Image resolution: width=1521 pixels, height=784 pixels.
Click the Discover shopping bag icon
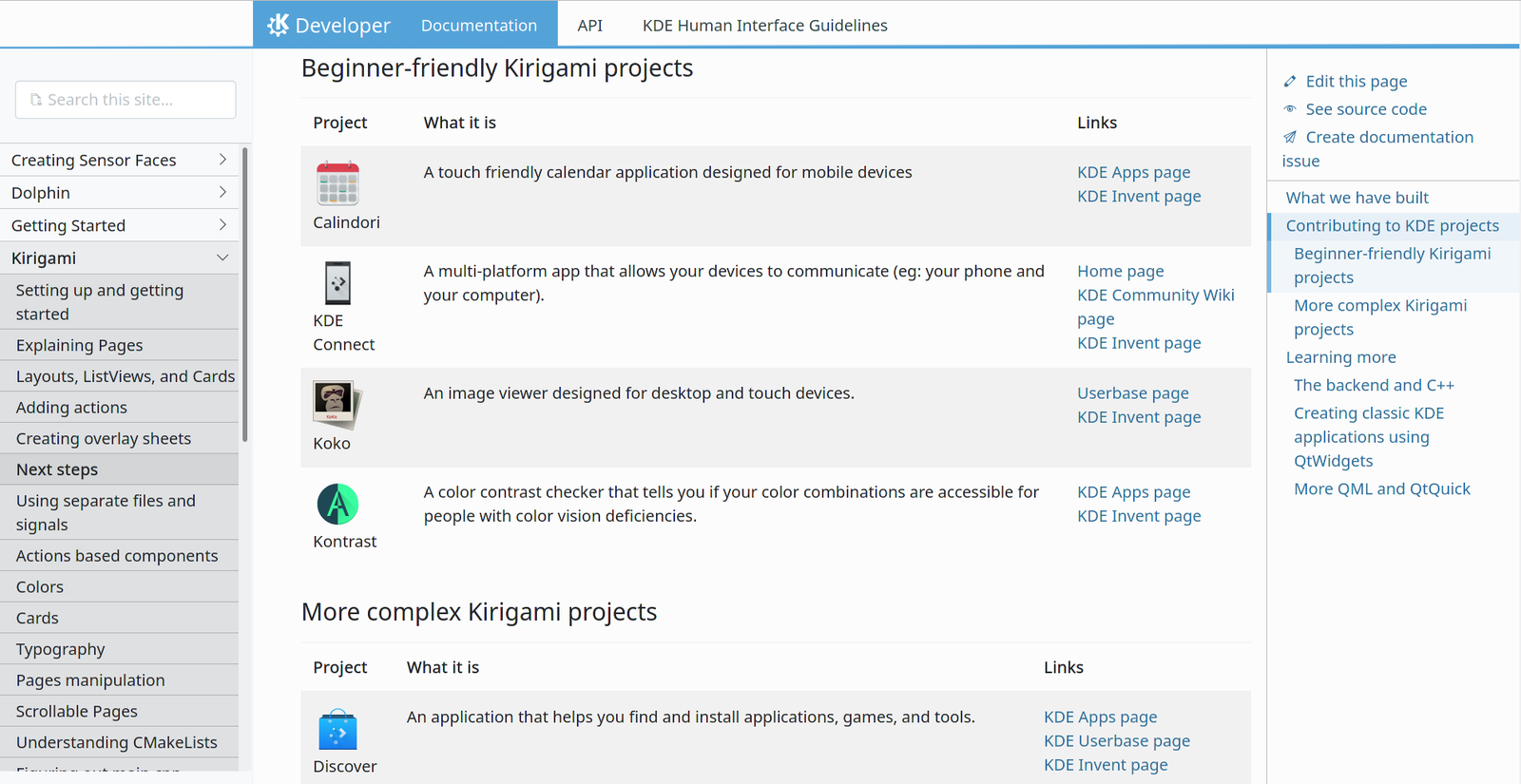point(337,731)
